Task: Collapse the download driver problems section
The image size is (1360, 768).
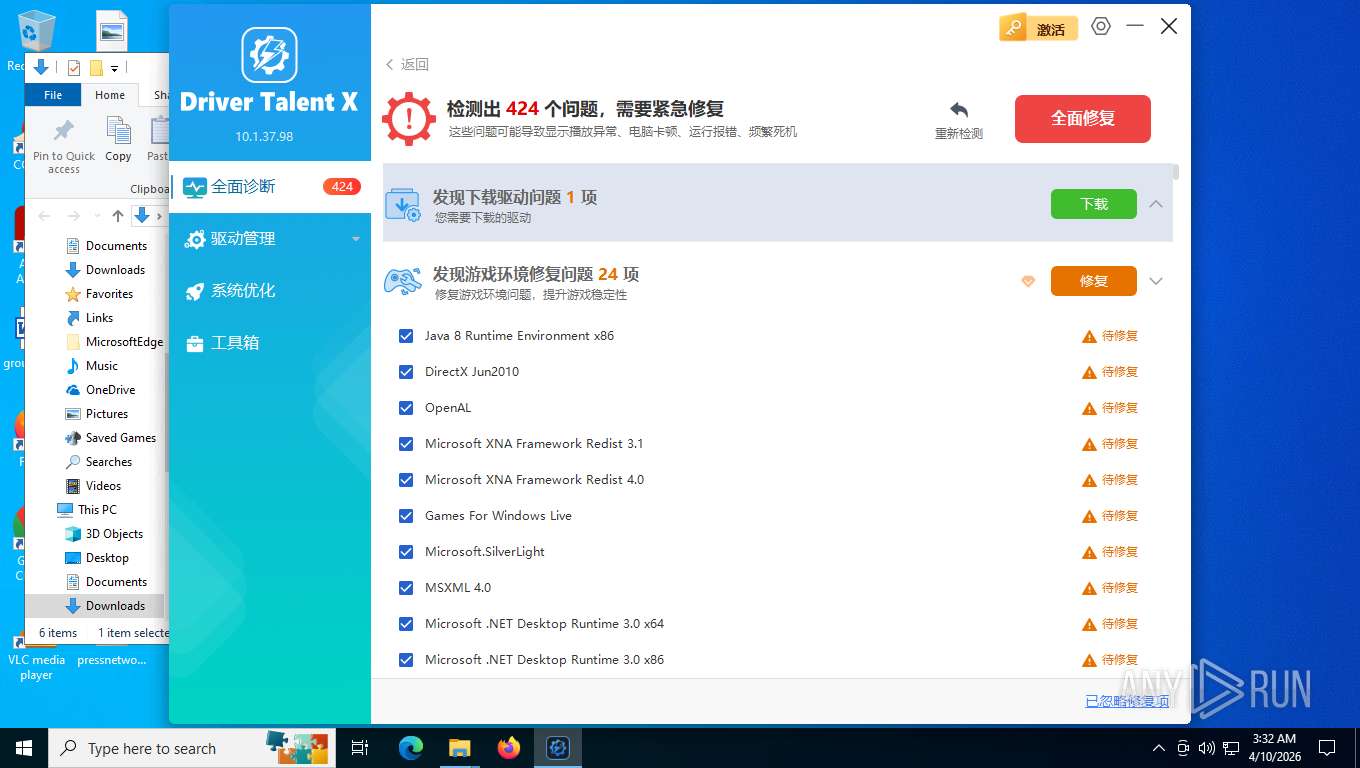Action: pyautogui.click(x=1156, y=204)
